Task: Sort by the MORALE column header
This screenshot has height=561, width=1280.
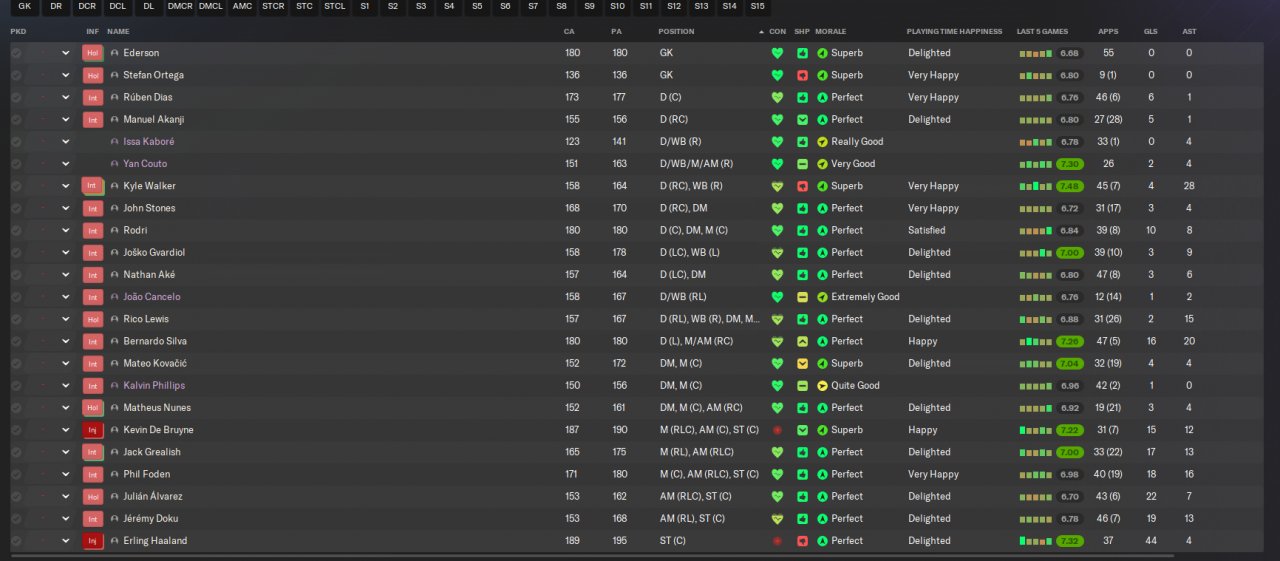Action: pos(830,31)
